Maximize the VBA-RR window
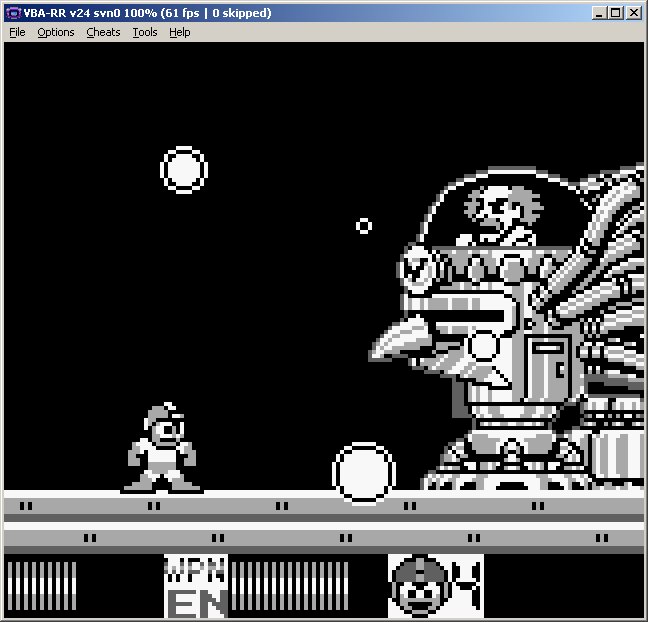The height and width of the screenshot is (622, 648). point(616,13)
